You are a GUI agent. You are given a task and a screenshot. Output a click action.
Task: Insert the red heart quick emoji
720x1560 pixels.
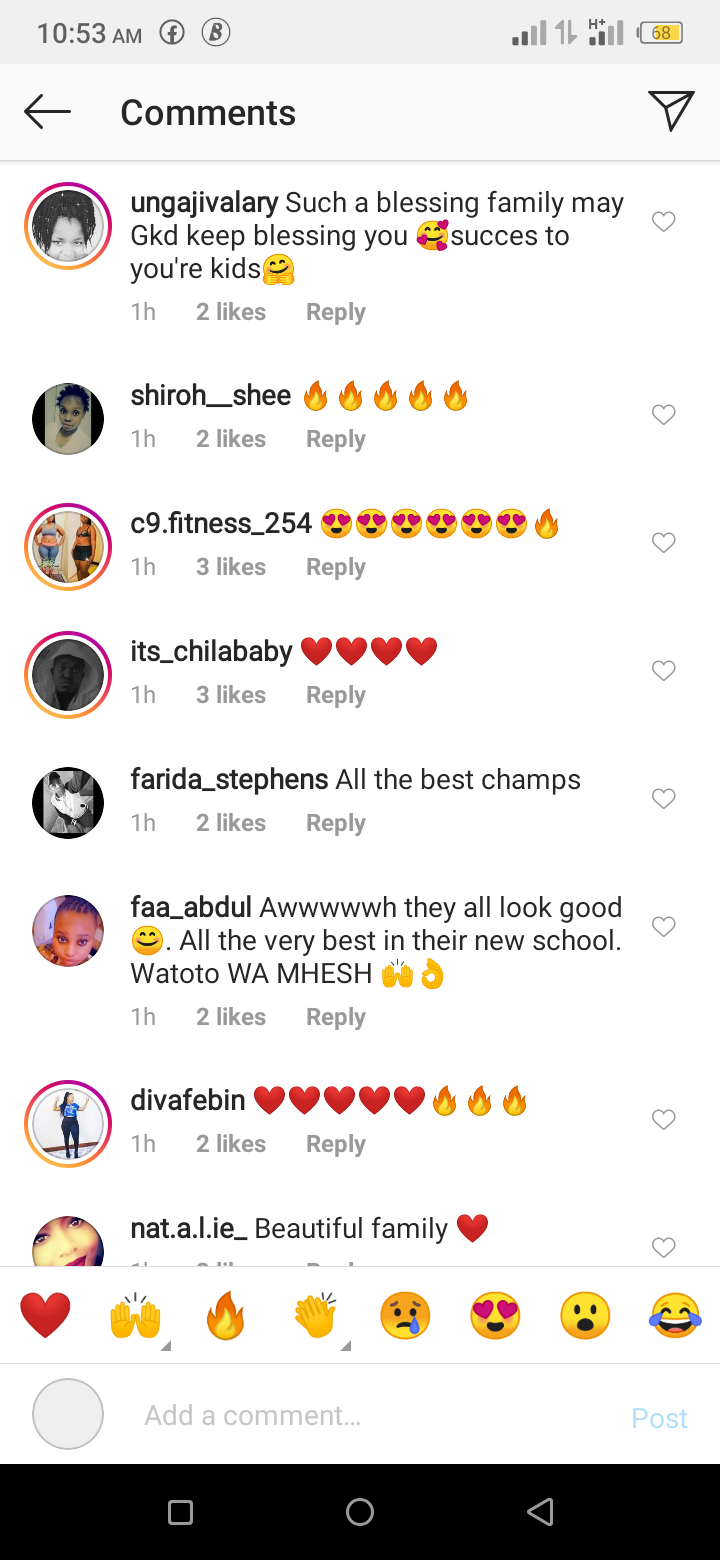point(45,1315)
